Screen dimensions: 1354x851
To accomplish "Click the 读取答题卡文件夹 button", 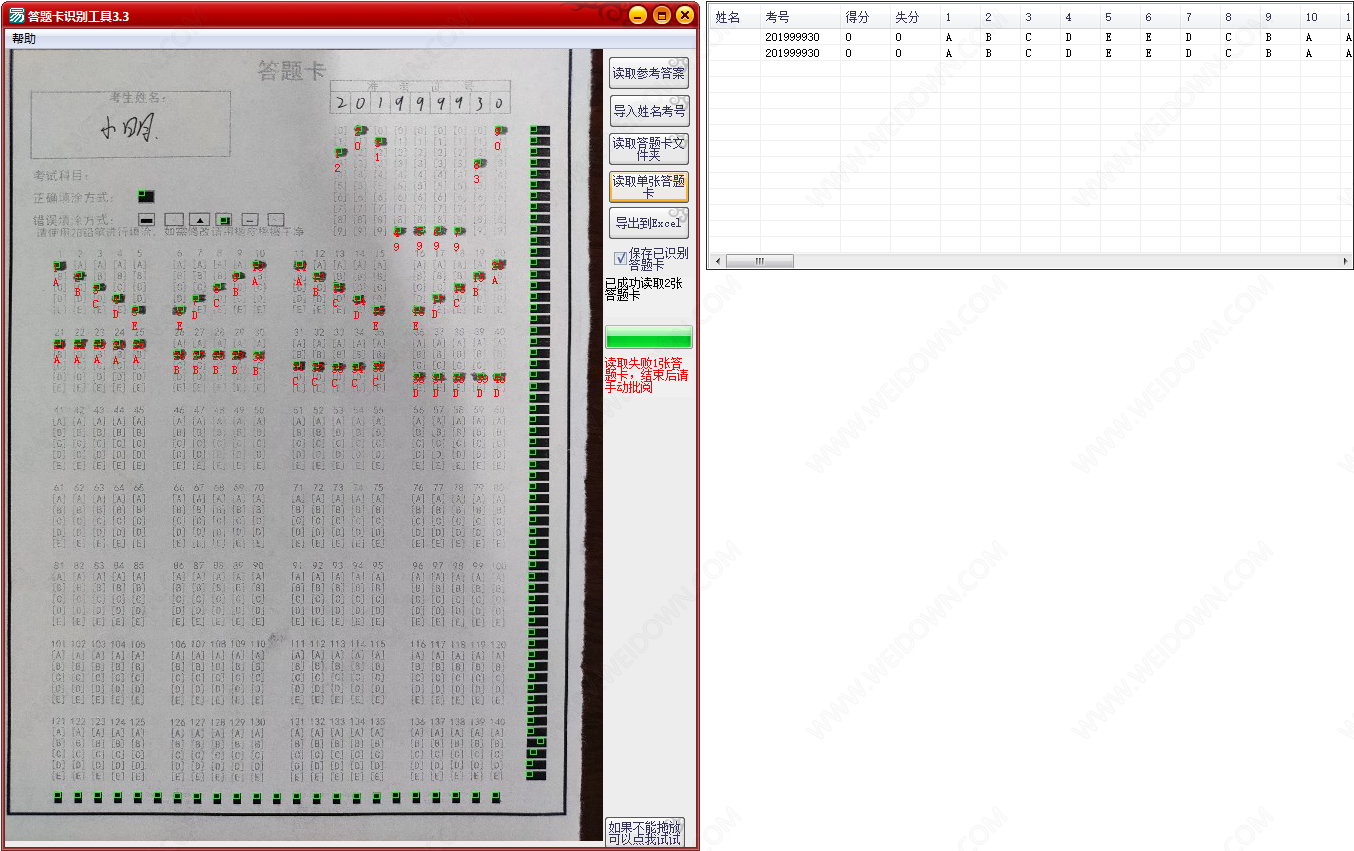I will [649, 149].
